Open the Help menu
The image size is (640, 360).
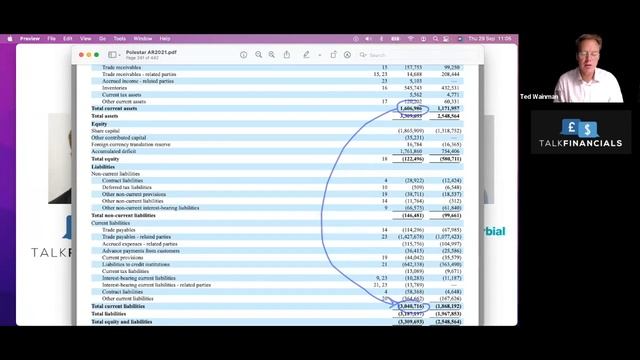coord(165,39)
